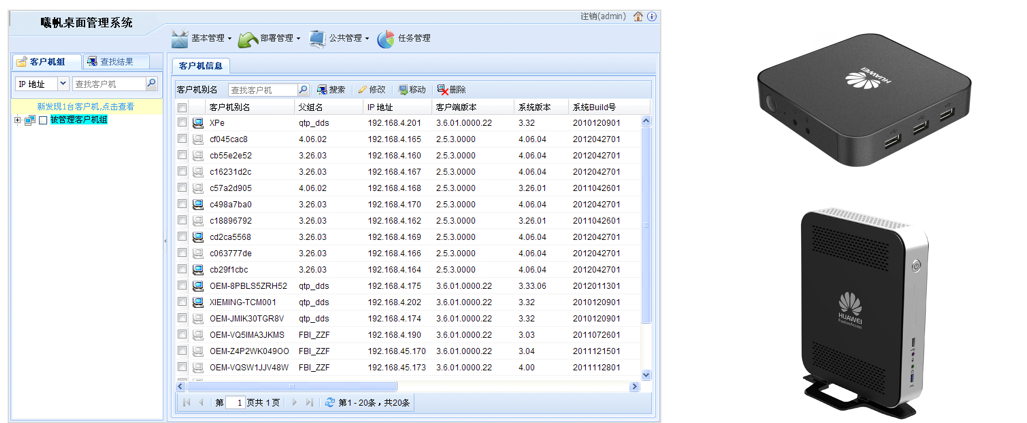
Task: Open the 基本管理 dropdown menu
Action: (x=230, y=39)
